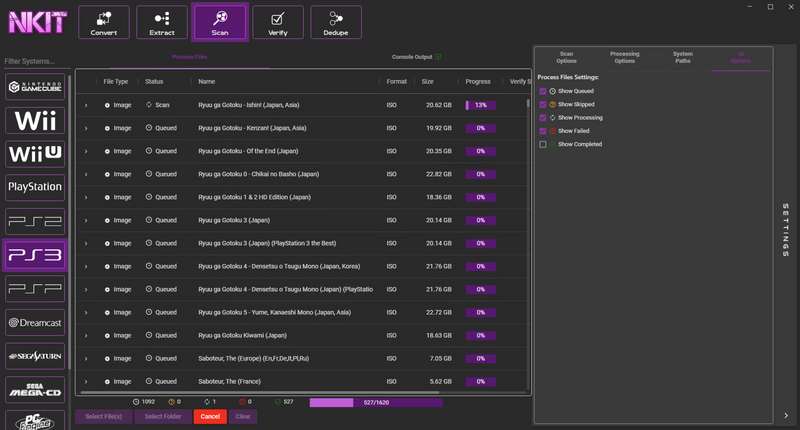Click the overall 527/1620 progress bar
800x430 pixels.
tap(376, 402)
